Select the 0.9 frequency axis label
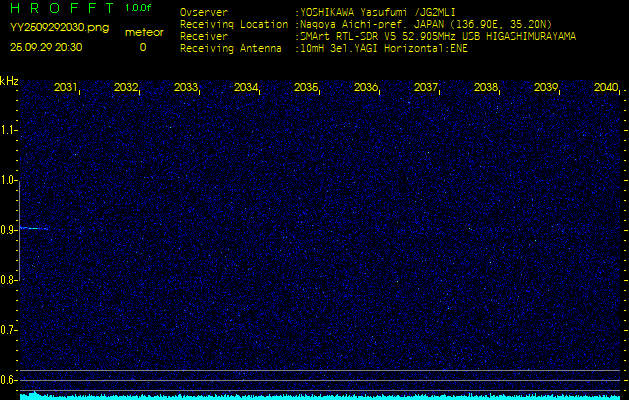 9,230
